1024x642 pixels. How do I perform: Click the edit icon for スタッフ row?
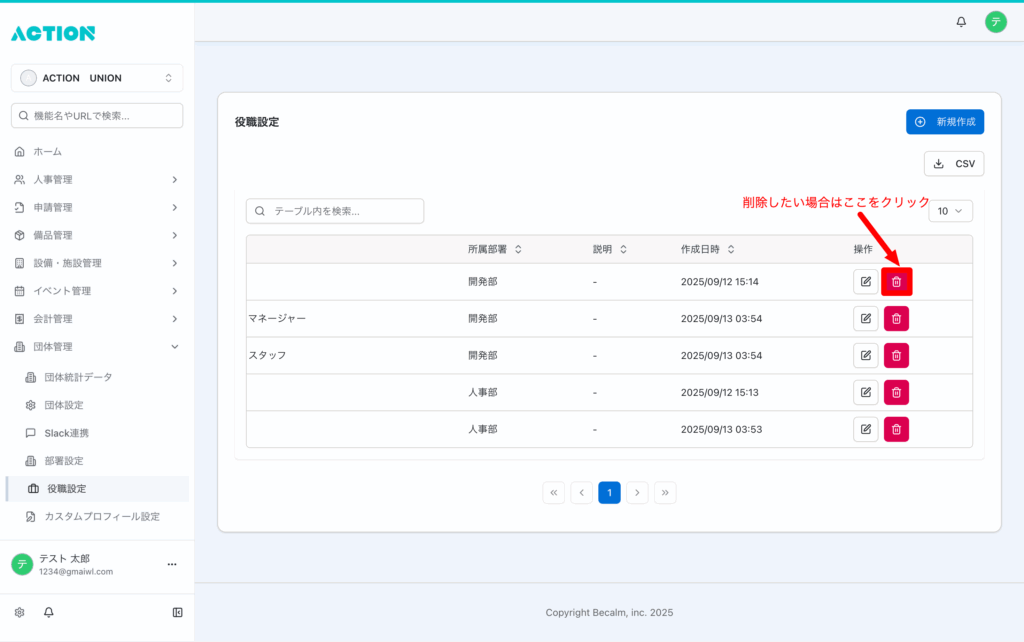(865, 356)
